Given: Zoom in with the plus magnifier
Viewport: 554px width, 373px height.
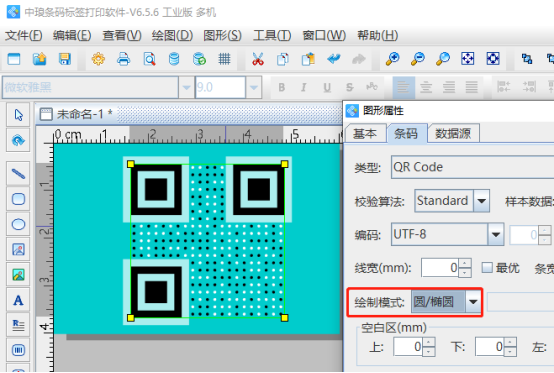Looking at the screenshot, I should (392, 59).
